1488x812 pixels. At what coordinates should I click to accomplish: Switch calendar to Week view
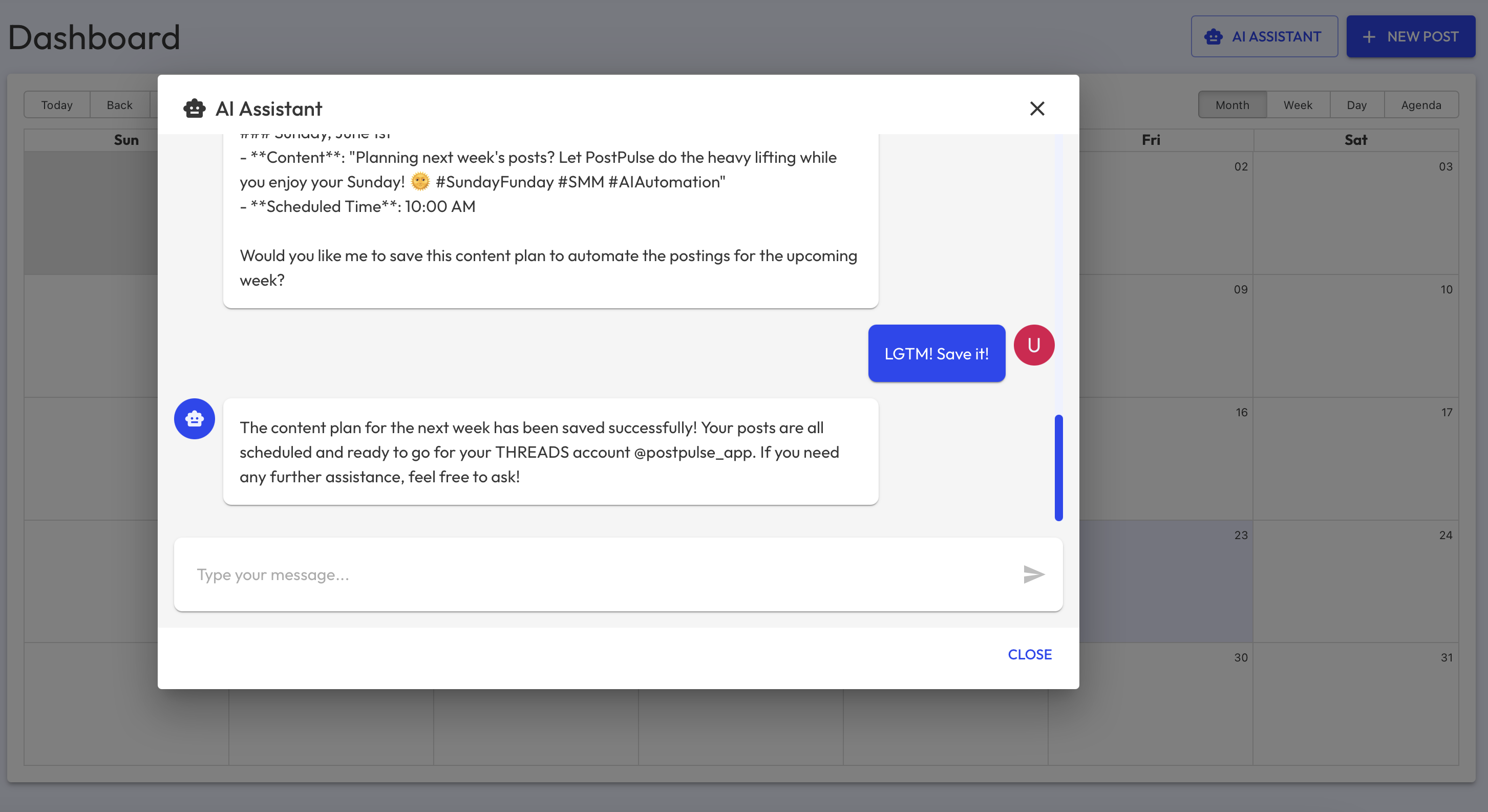point(1298,104)
